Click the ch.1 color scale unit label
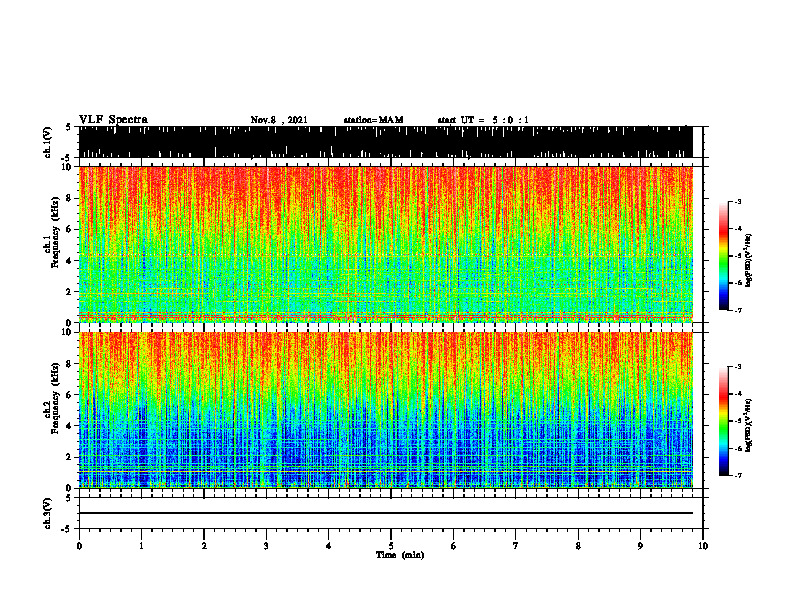Image resolution: width=792 pixels, height=612 pixels. (750, 261)
